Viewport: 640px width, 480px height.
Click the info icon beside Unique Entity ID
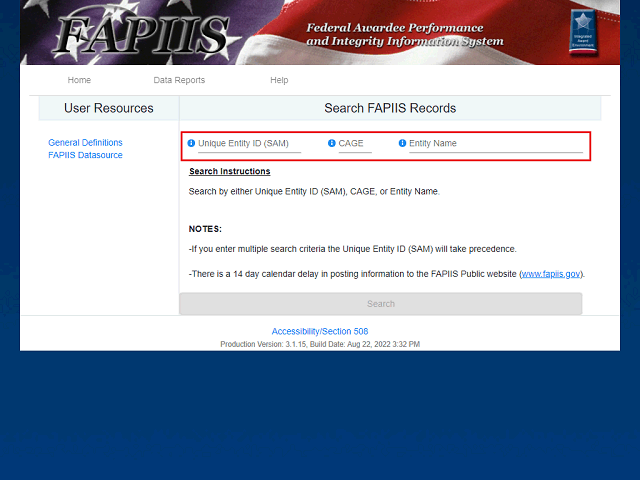tap(191, 143)
